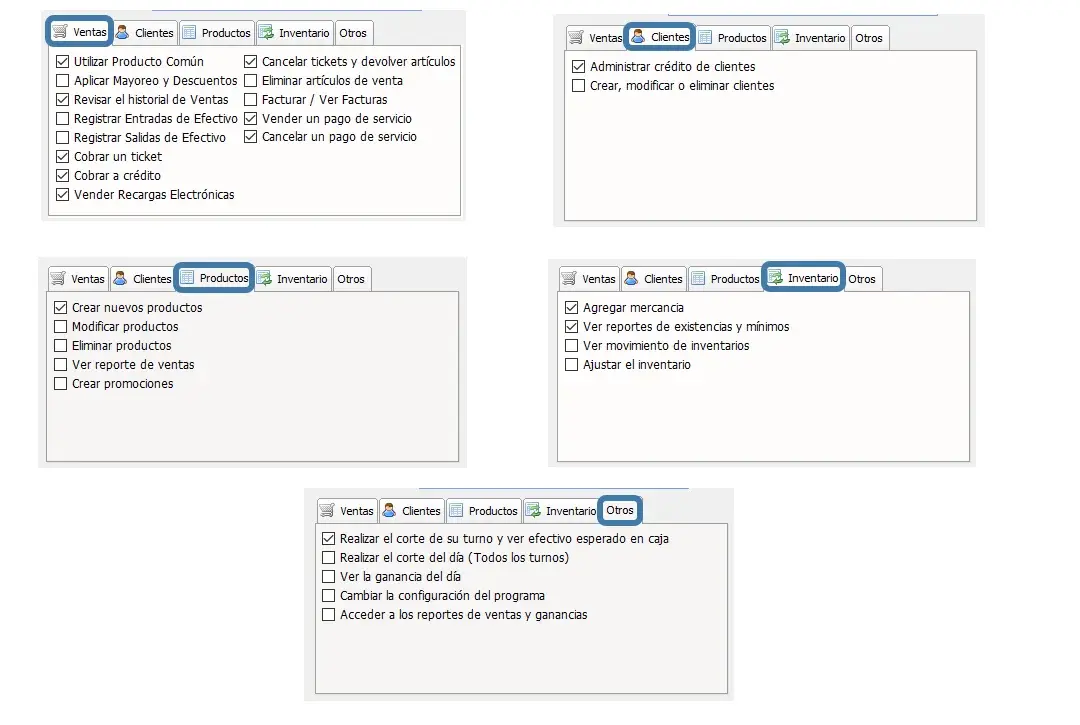Tick Crear, modificar o eliminar clientes

[x=579, y=86]
